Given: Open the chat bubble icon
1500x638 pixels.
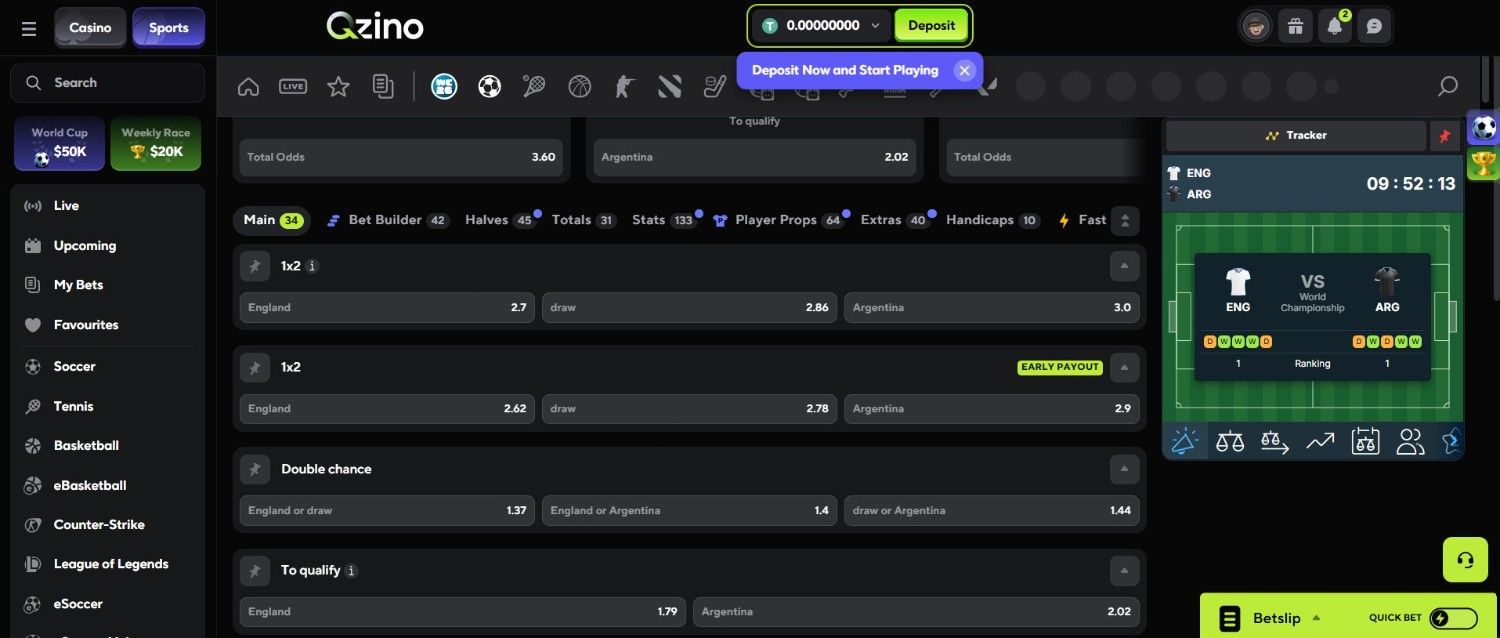Looking at the screenshot, I should coord(1375,26).
